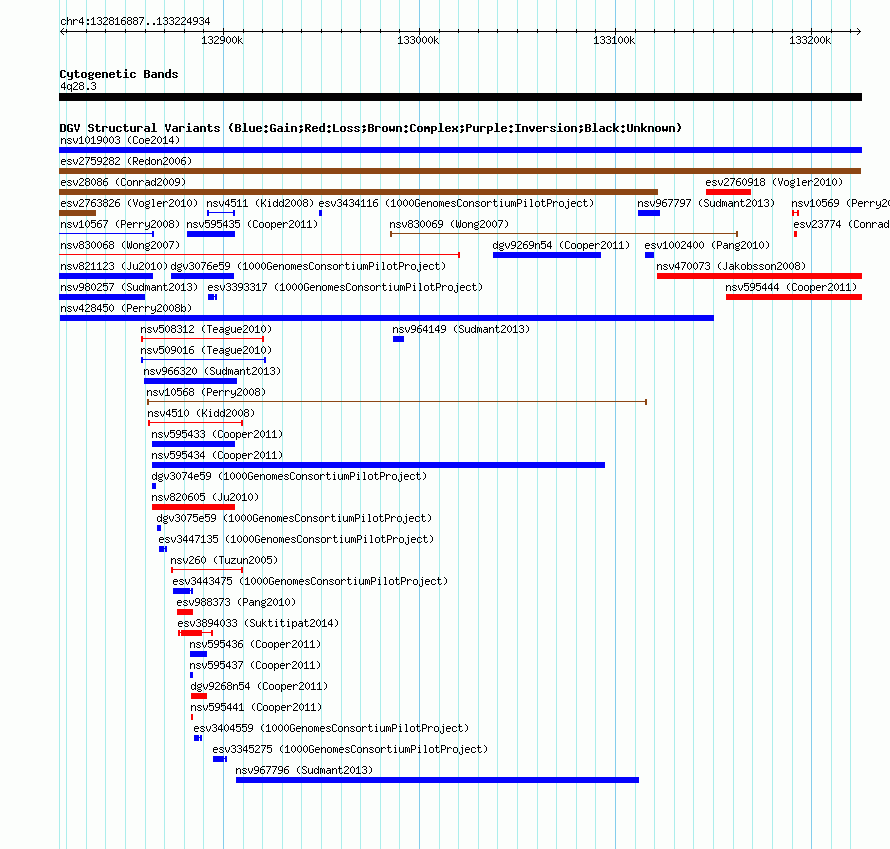Image resolution: width=890 pixels, height=849 pixels.
Task: Click the dgv9268n54 (Cooper2011) label
Action: pos(259,686)
